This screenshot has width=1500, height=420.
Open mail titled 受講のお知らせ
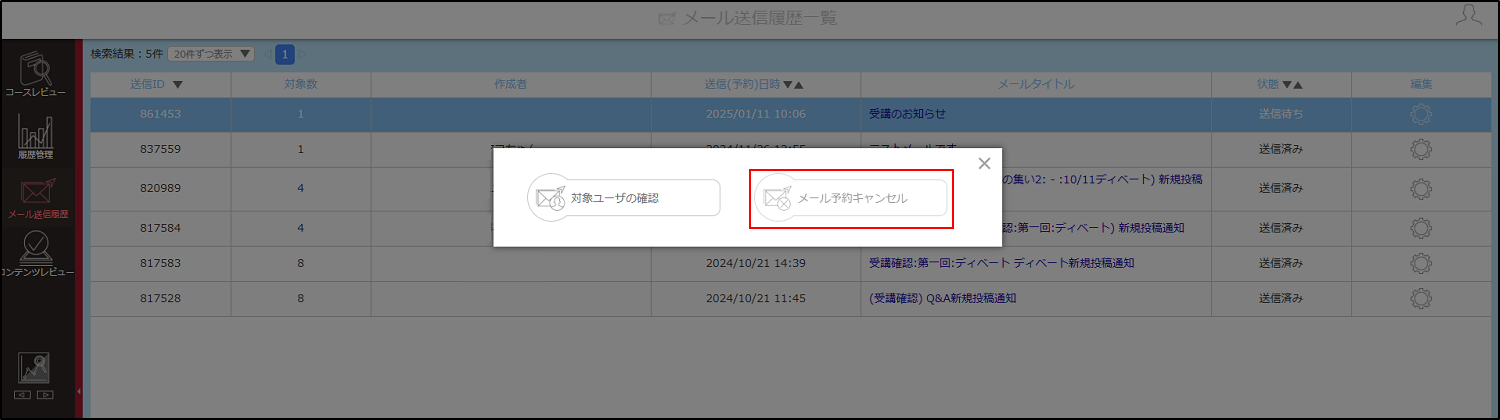[x=908, y=114]
